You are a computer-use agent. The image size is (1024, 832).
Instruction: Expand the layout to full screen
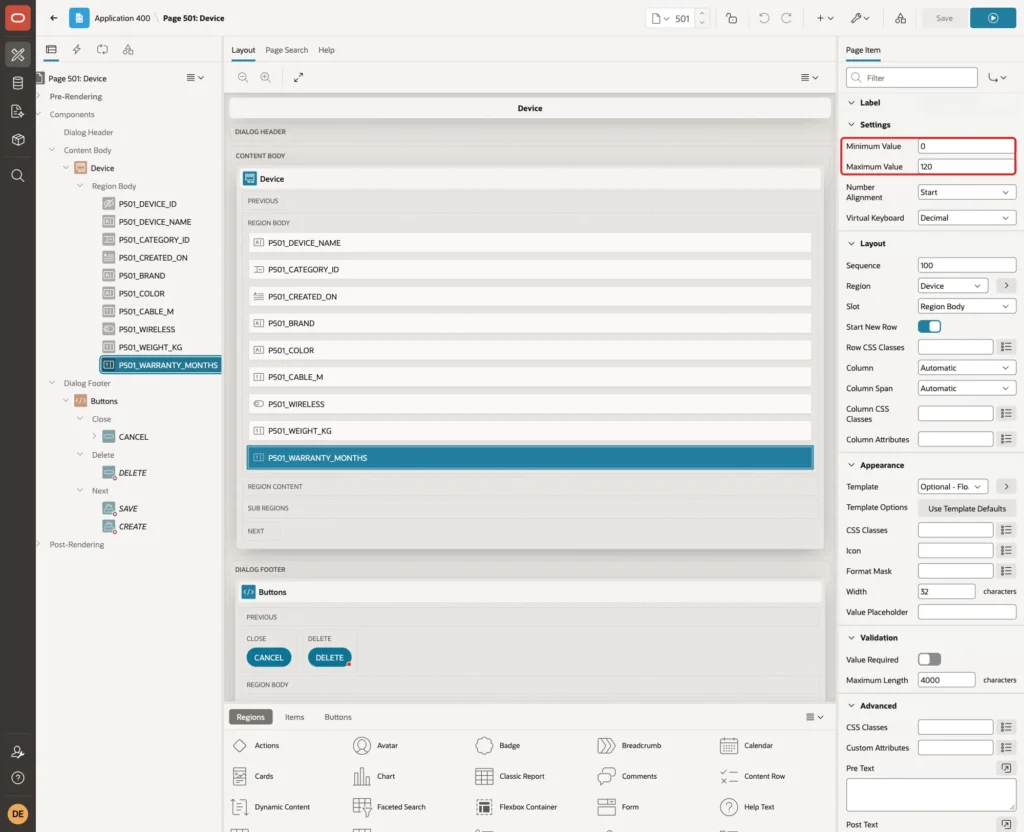click(x=298, y=77)
